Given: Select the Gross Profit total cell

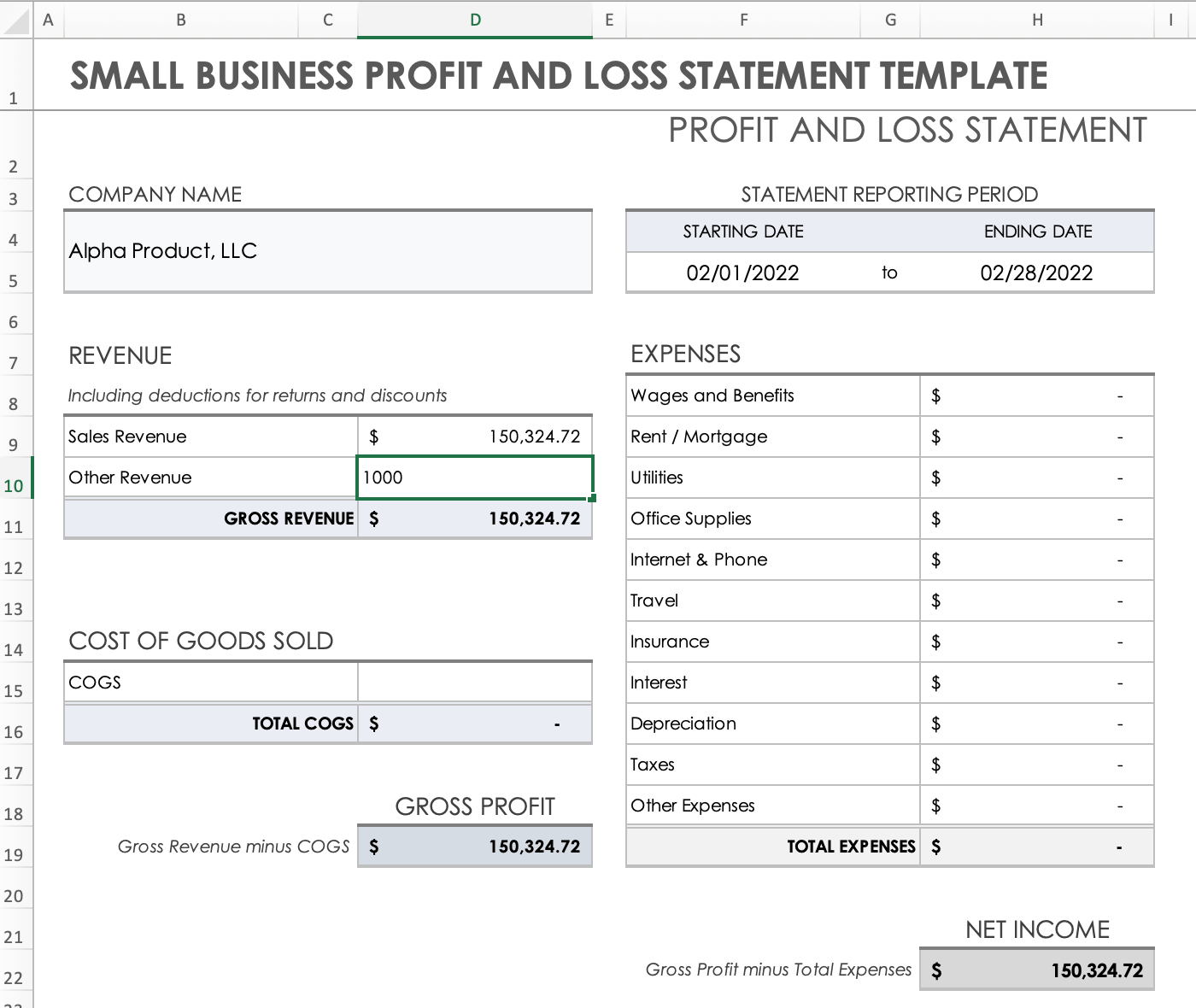Looking at the screenshot, I should click(x=475, y=847).
